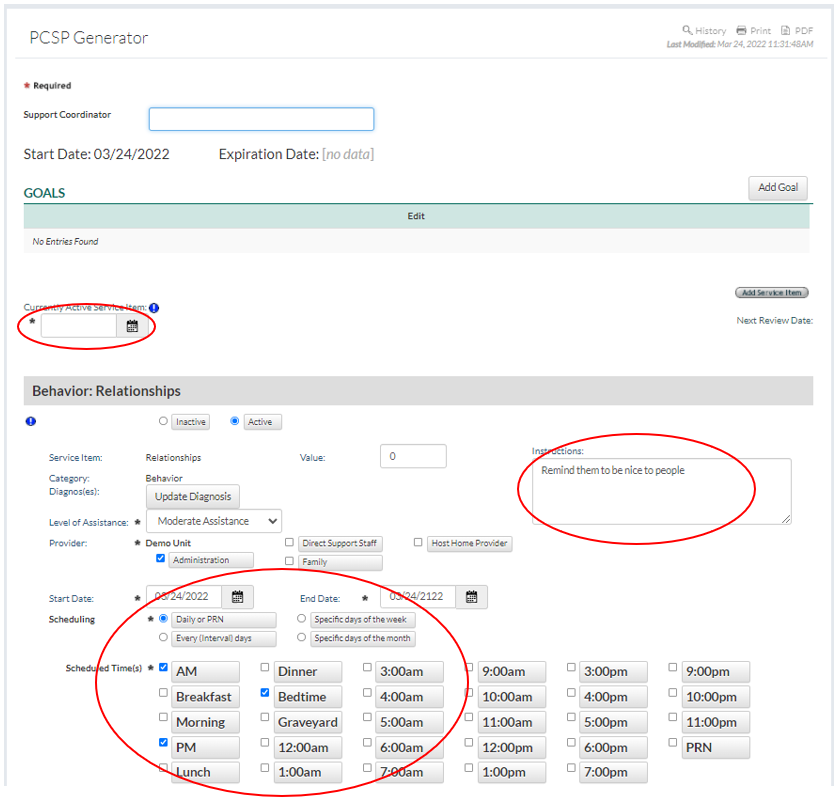Open calendar for Currently Active Service Item
This screenshot has height=805, width=840.
click(x=132, y=326)
